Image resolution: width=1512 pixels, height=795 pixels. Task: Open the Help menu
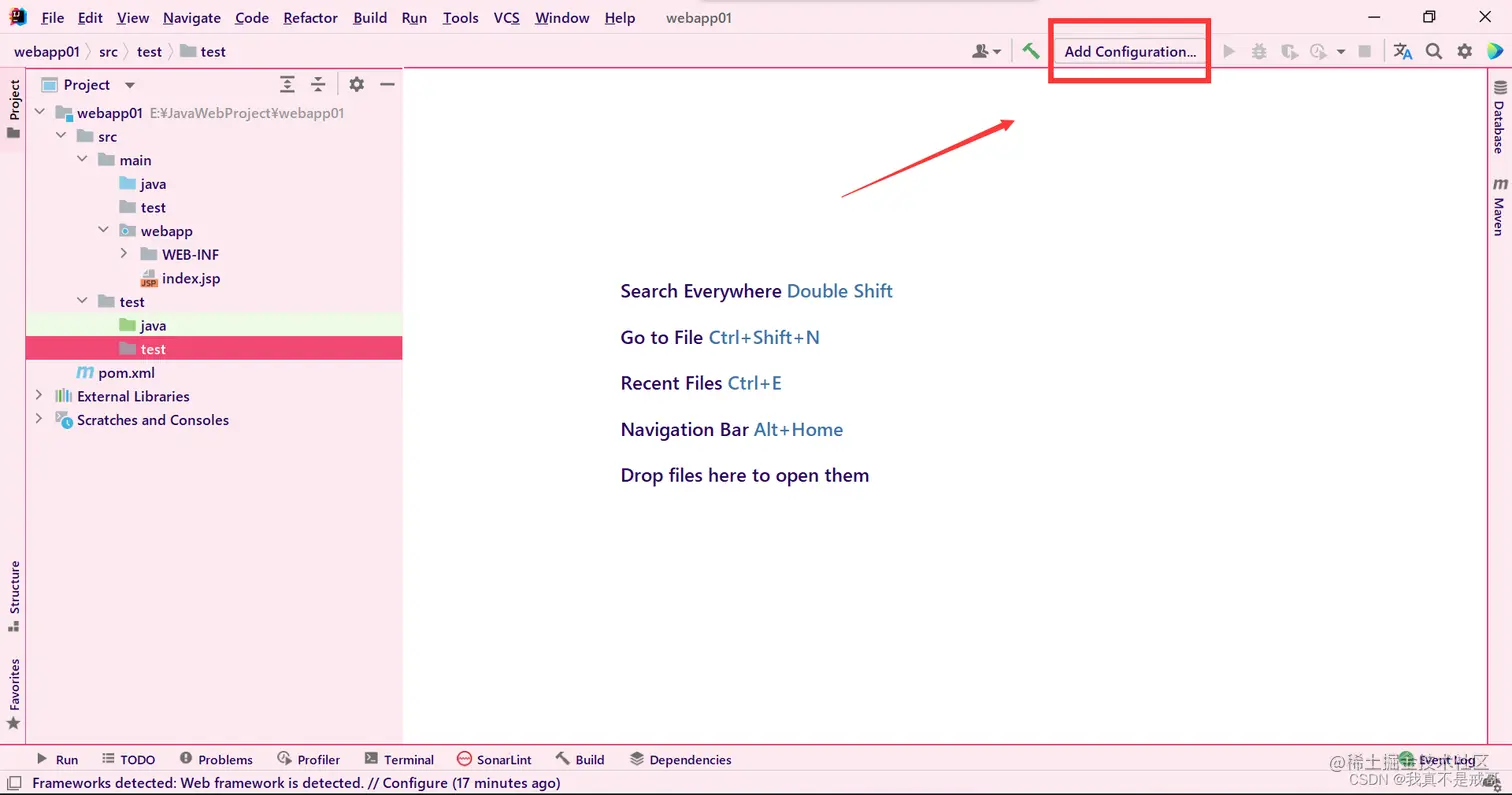point(620,18)
